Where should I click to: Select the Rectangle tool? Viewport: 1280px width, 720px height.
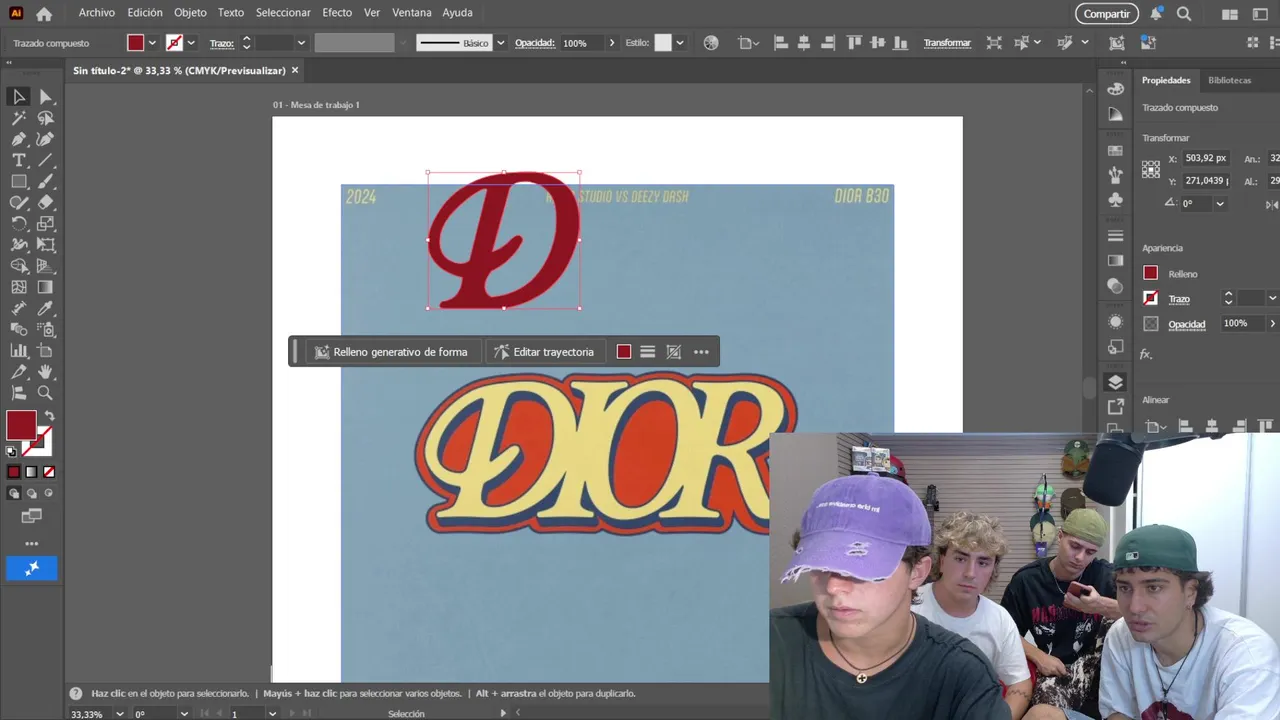click(x=19, y=182)
